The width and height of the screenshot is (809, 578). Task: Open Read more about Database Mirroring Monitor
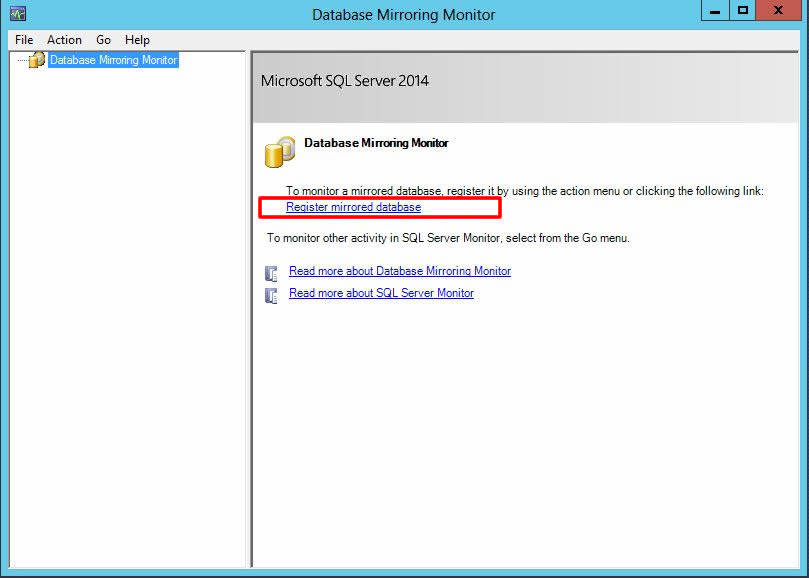click(x=399, y=271)
